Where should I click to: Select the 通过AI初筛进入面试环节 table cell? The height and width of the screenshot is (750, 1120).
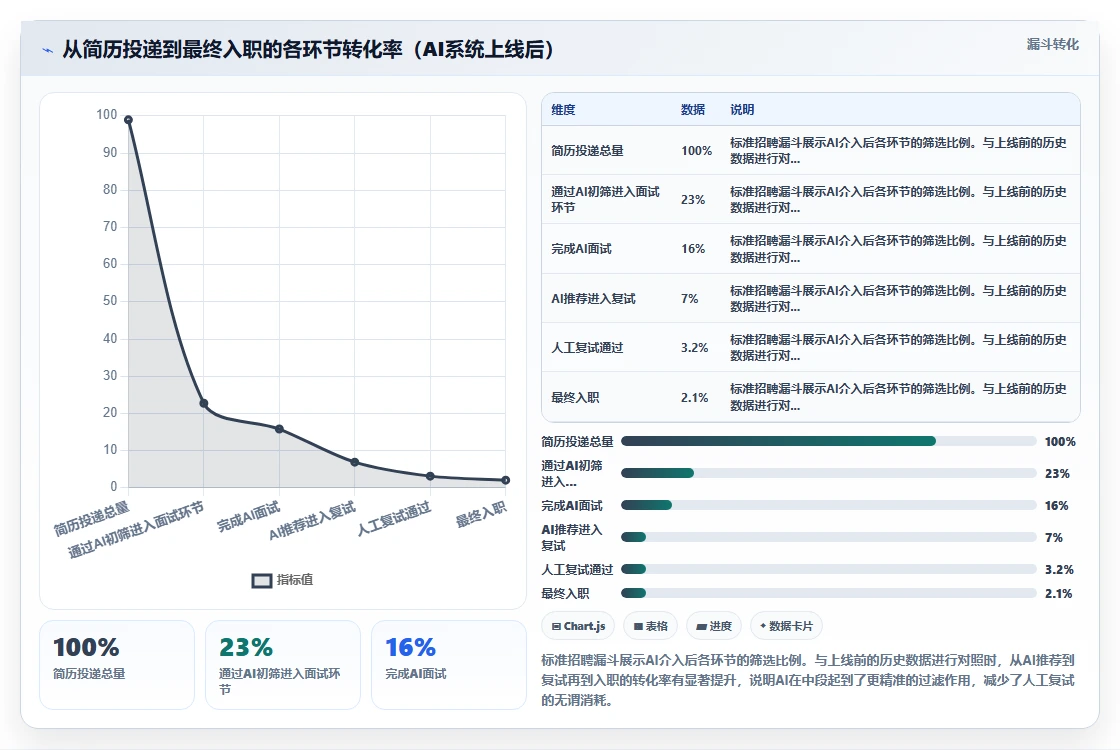606,199
